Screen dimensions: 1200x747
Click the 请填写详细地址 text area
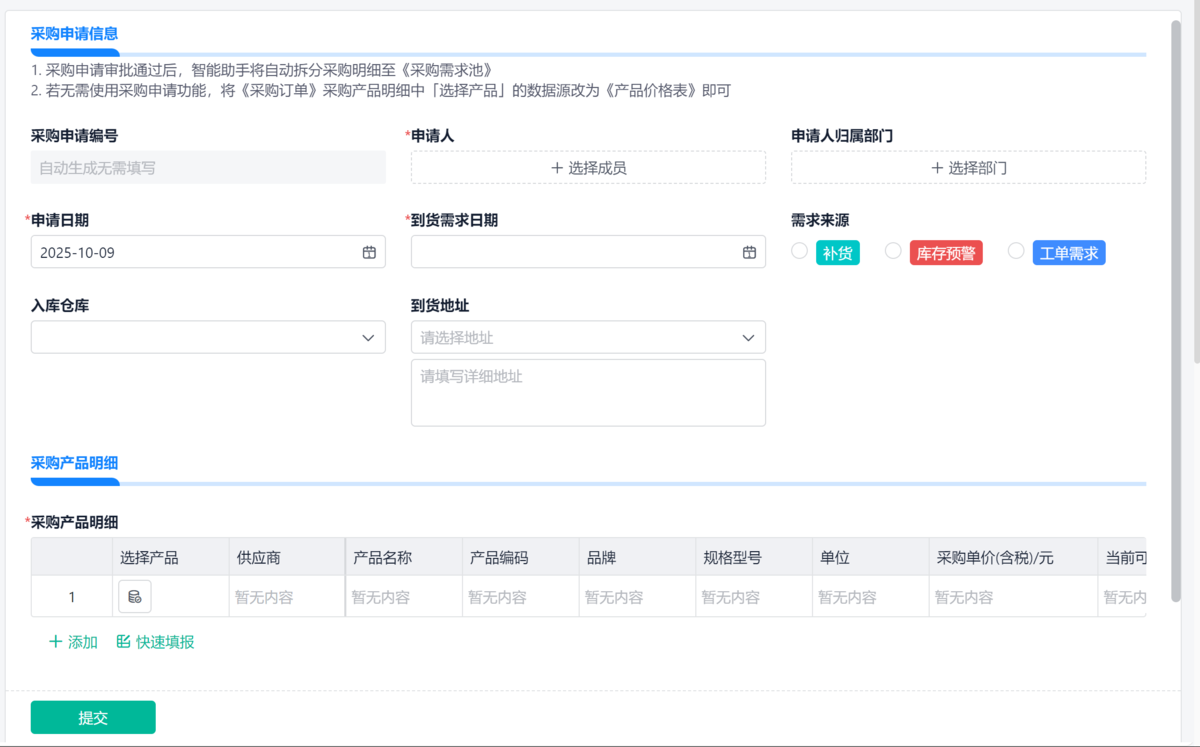pos(588,393)
